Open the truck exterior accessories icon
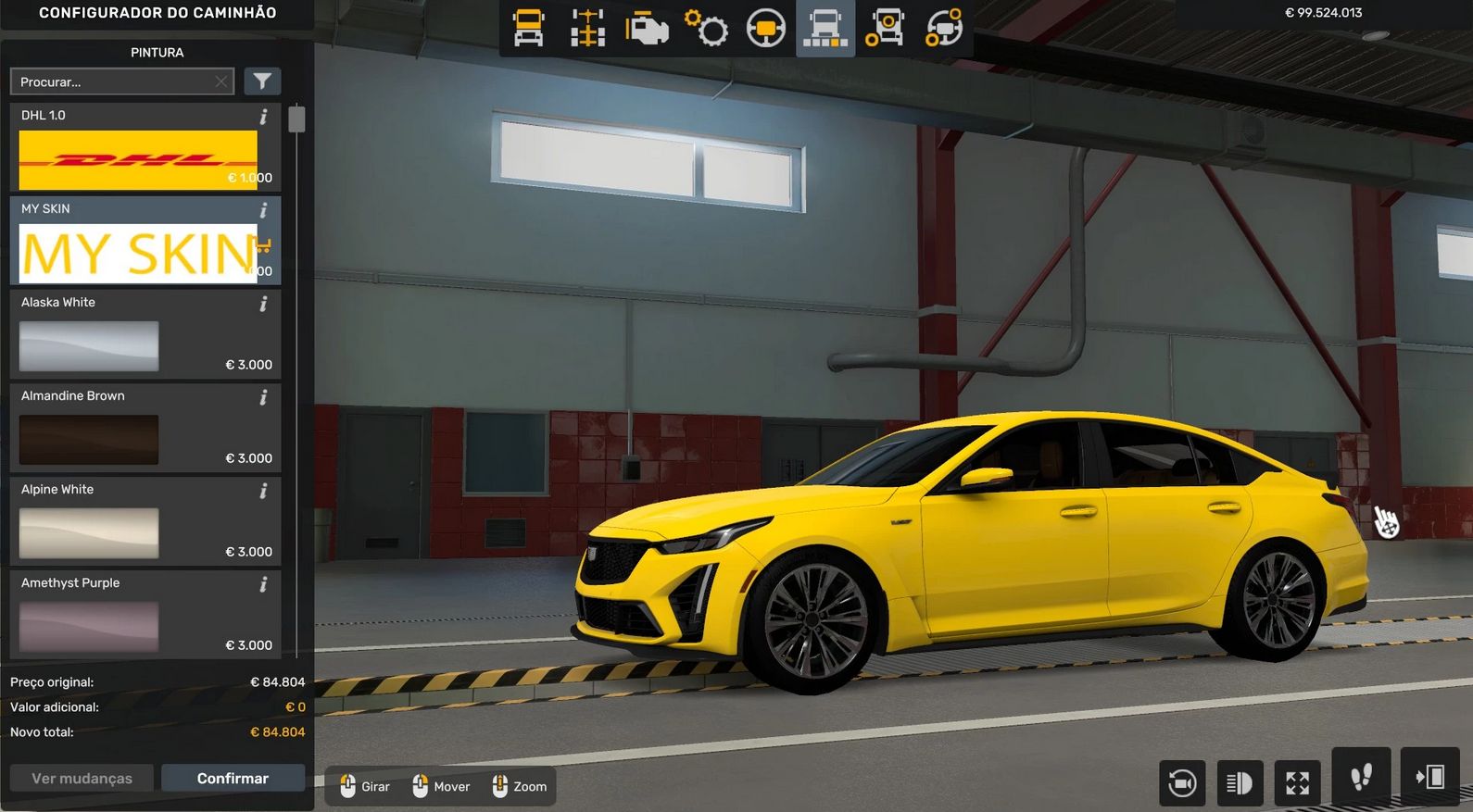This screenshot has width=1473, height=812. [x=884, y=28]
